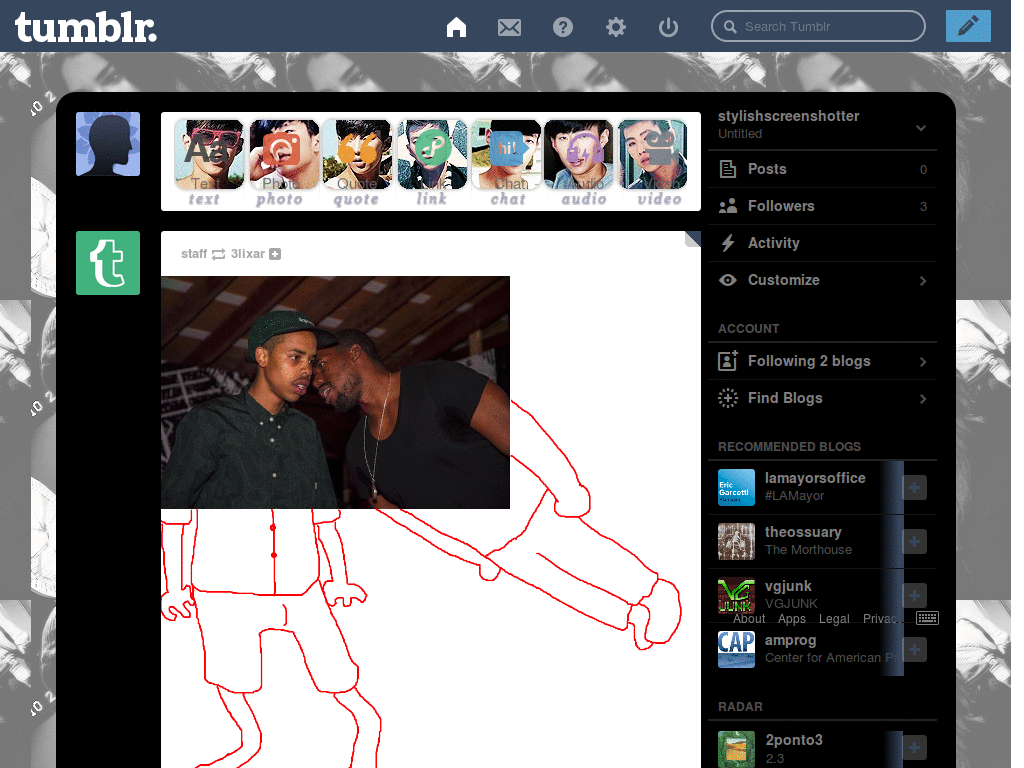
Task: Click the 2ponto3 radar avatar
Action: coord(736,749)
